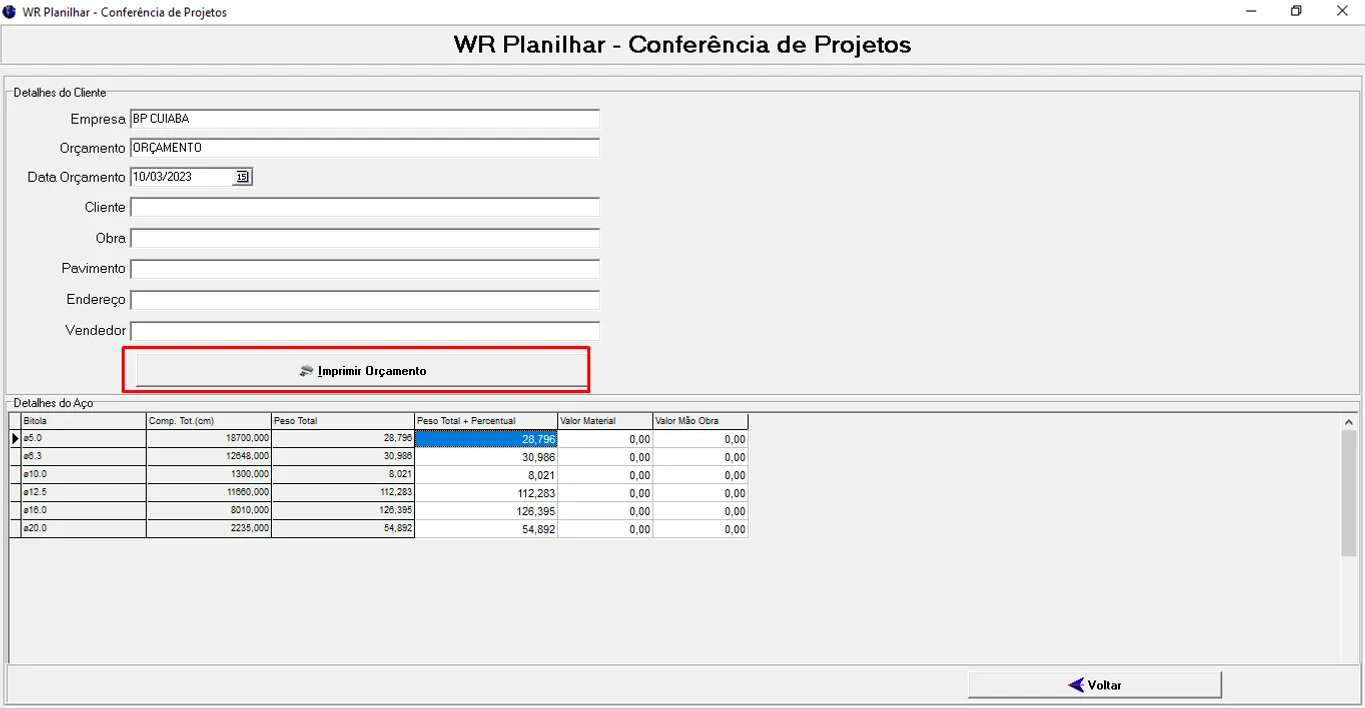Click the vertical scrollbar thumb of steel grid

[1348, 492]
